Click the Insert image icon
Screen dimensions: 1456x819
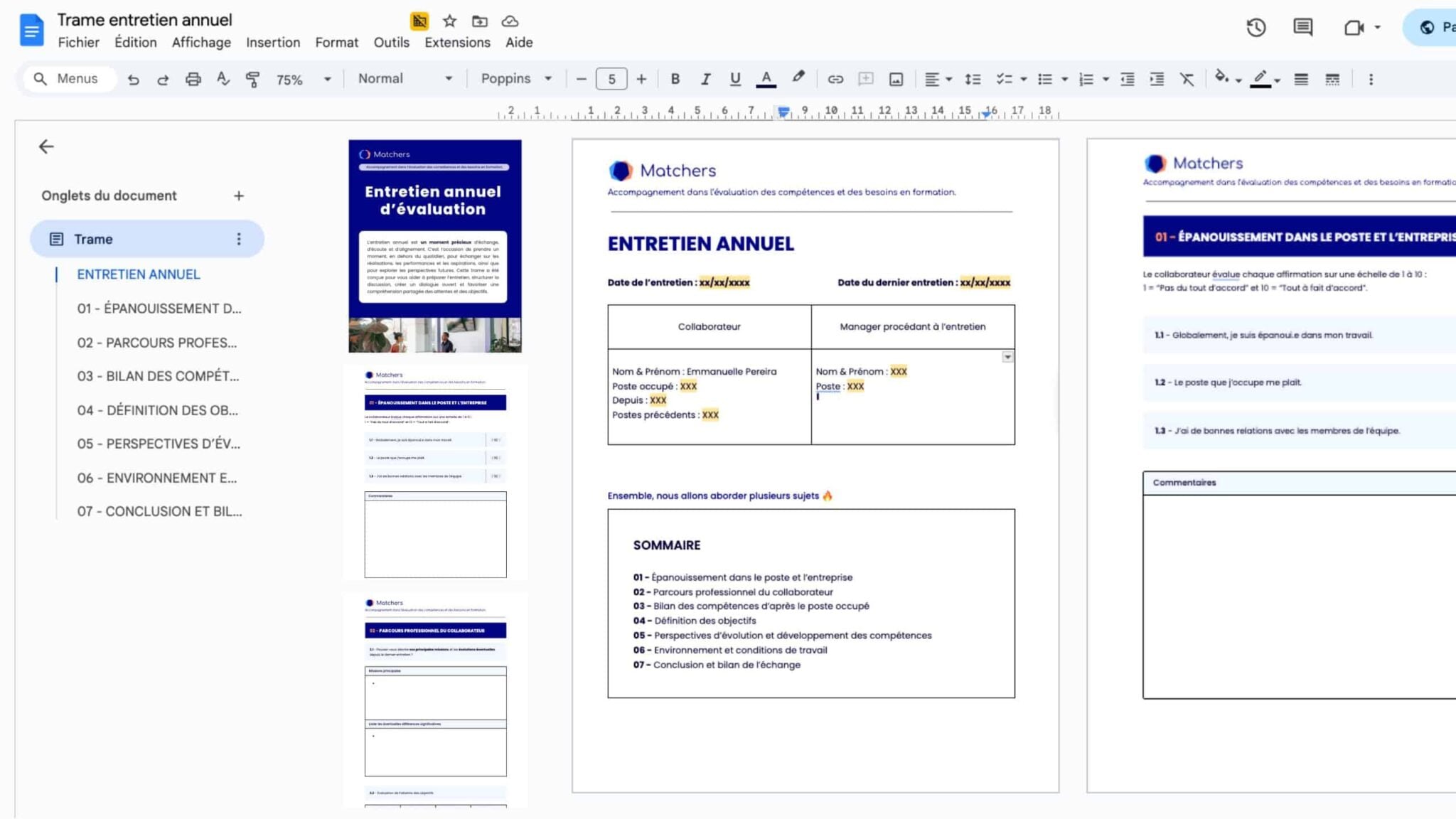pyautogui.click(x=896, y=79)
